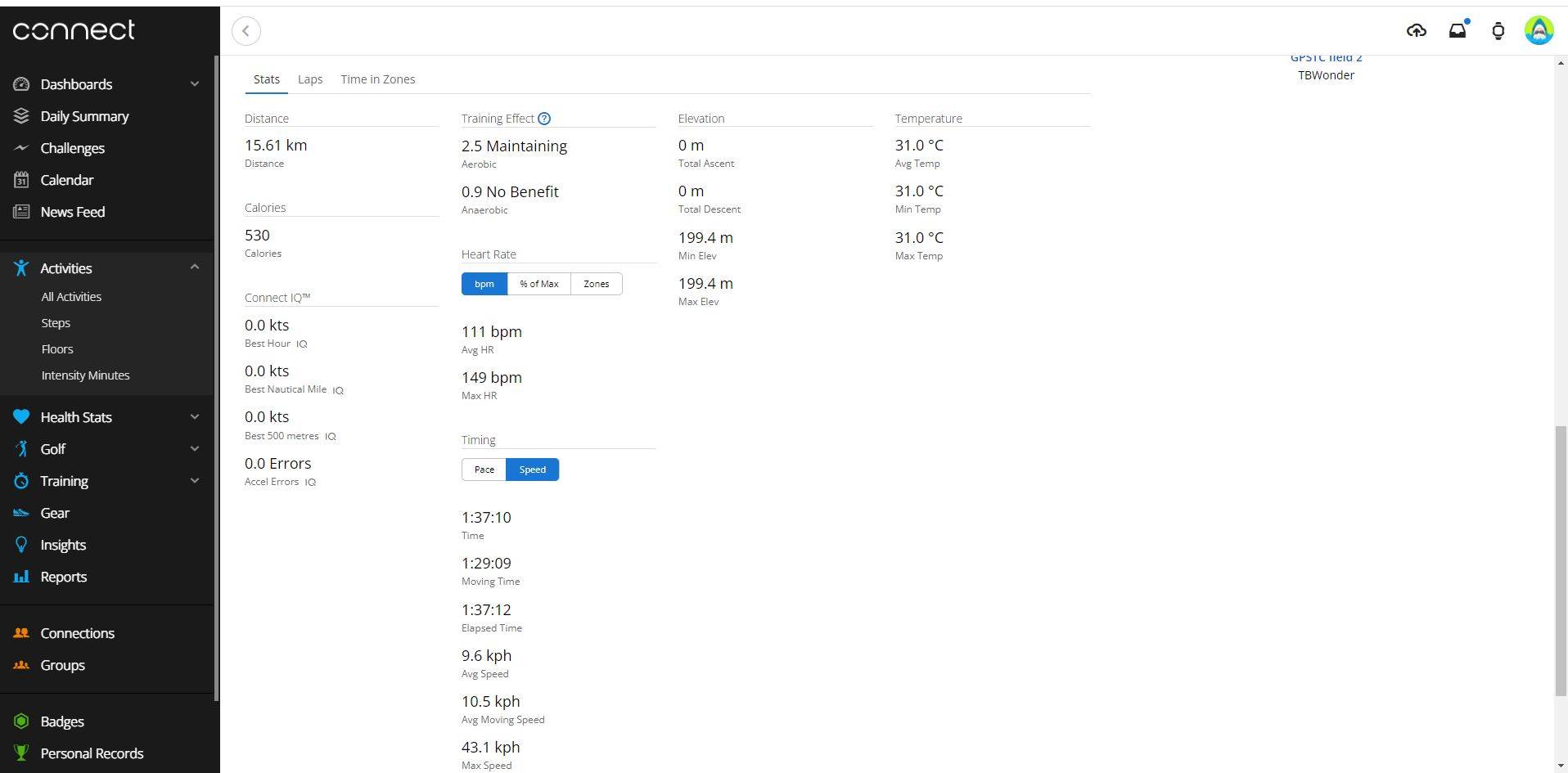Switch timing display to Pace

pos(484,470)
